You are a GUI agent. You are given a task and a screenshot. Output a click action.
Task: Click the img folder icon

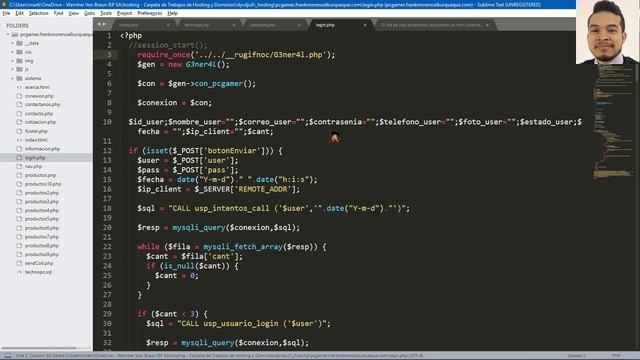pyautogui.click(x=19, y=61)
